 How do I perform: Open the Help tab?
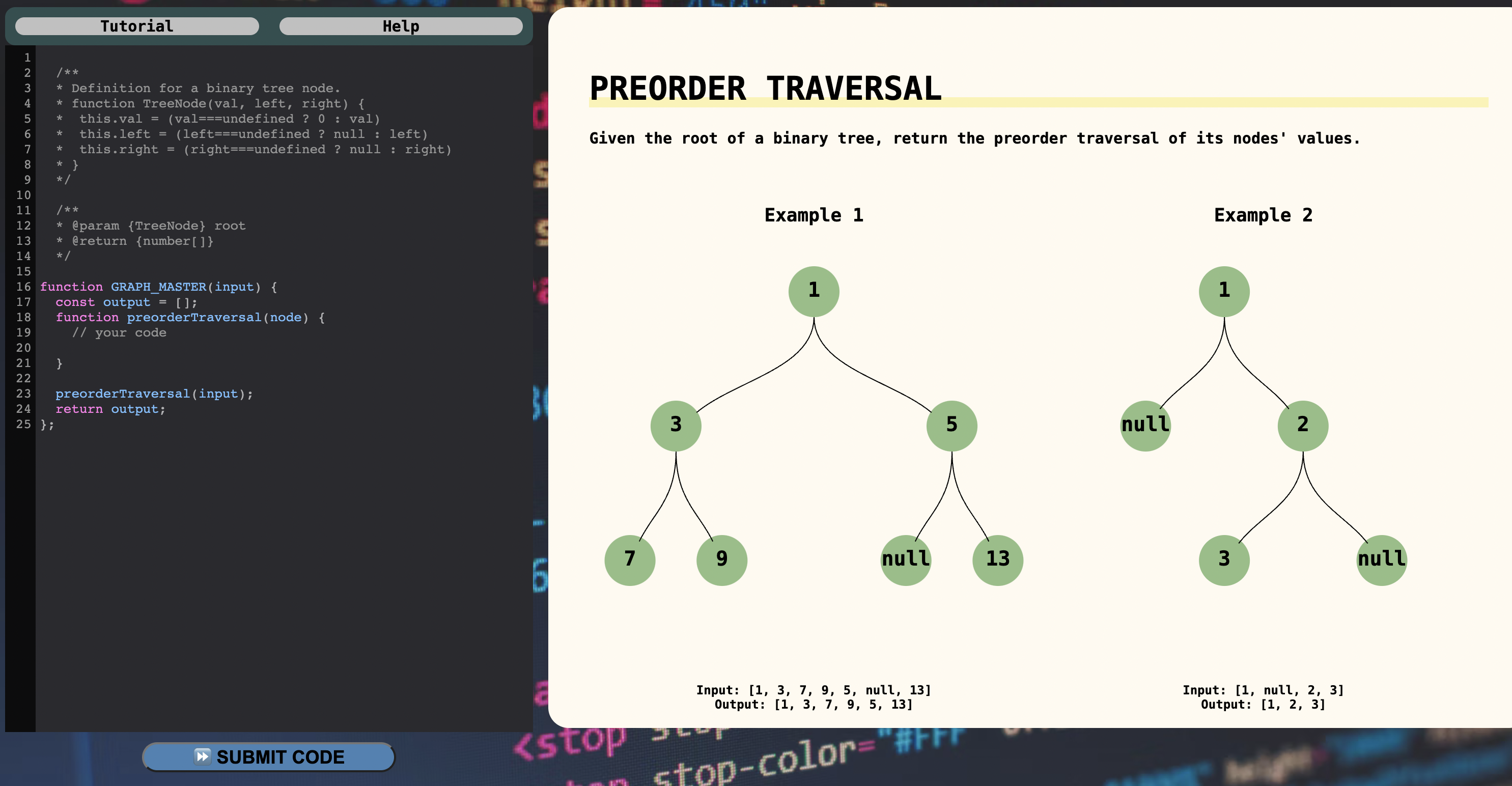(x=401, y=26)
